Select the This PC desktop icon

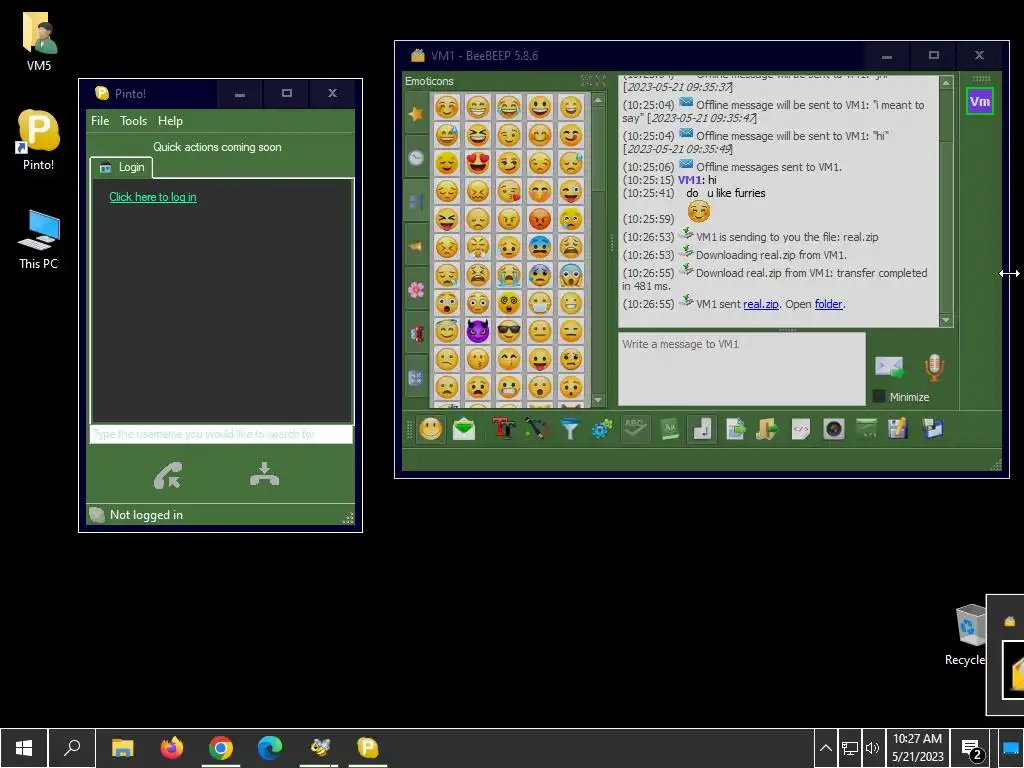39,240
